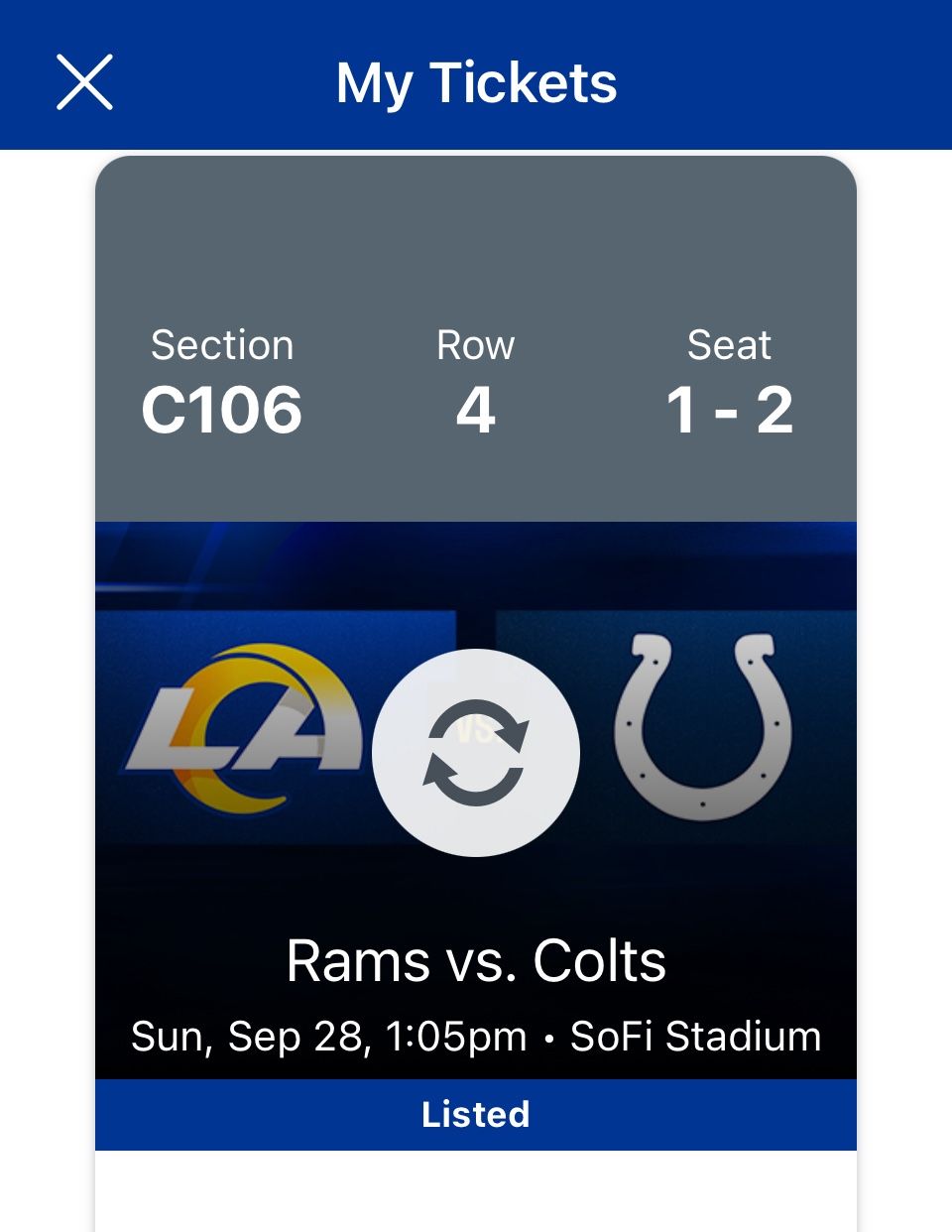Screen dimensions: 952x1232
Task: Tap the C106 section value
Action: (x=222, y=410)
